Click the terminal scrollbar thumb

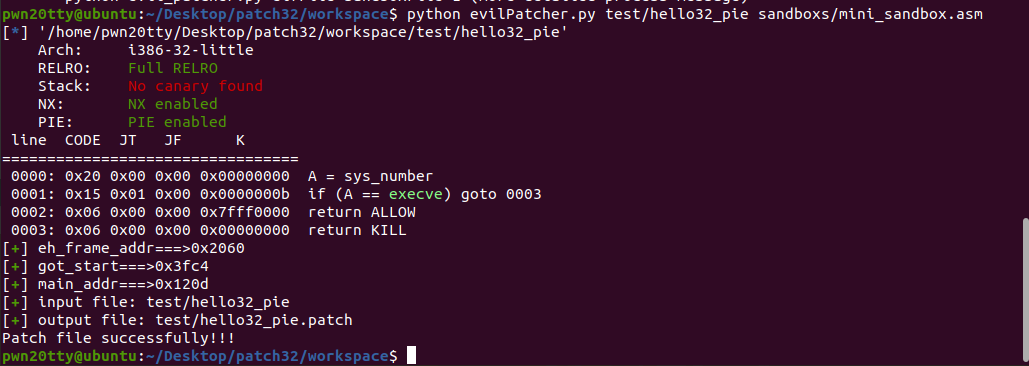[1026, 292]
